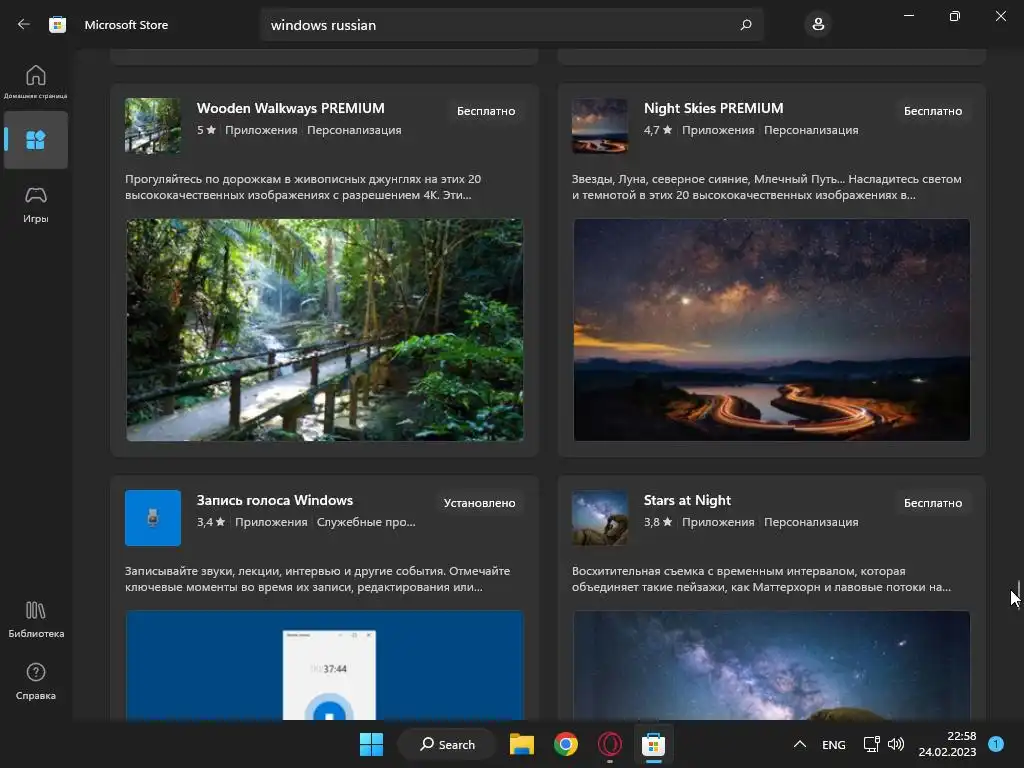Click the 4,7 star rating of Night Skies

click(658, 130)
